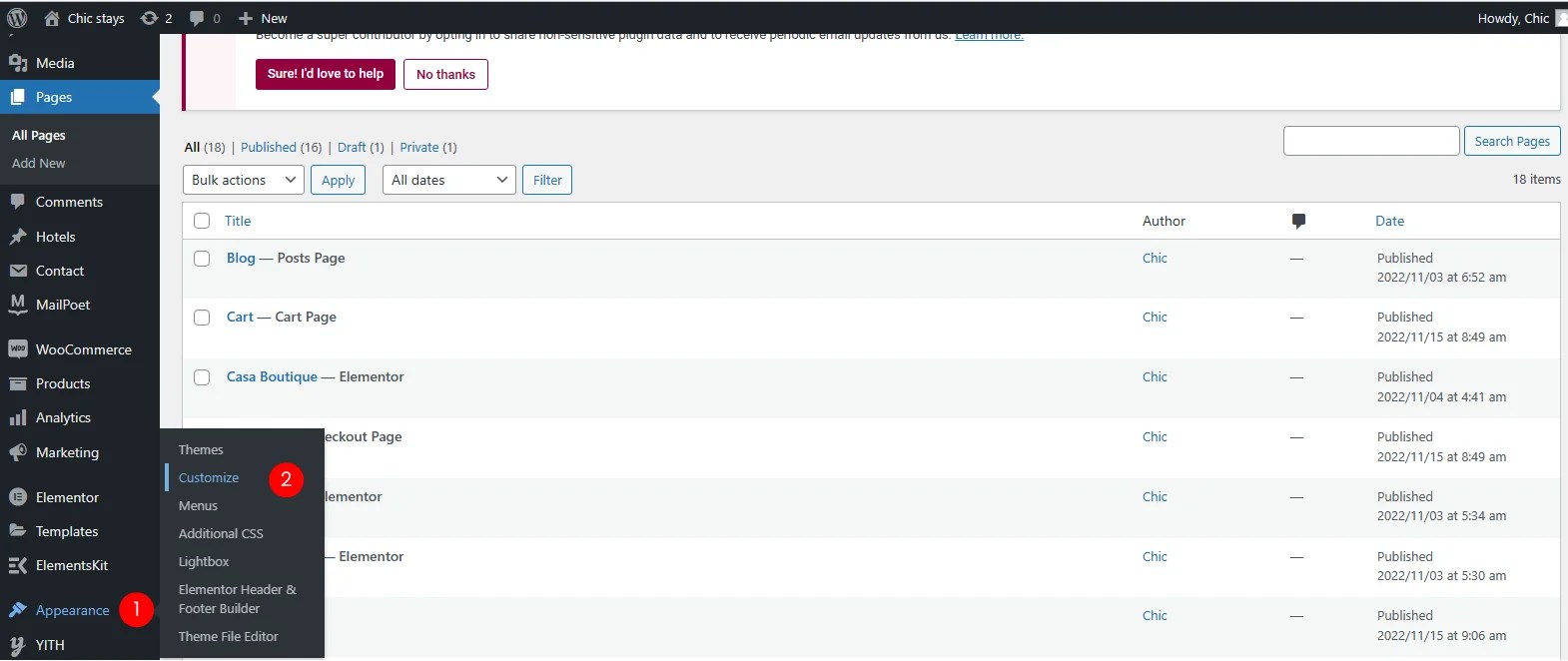The height and width of the screenshot is (661, 1568).
Task: Click author Chic in the Blog row
Action: click(x=1155, y=258)
